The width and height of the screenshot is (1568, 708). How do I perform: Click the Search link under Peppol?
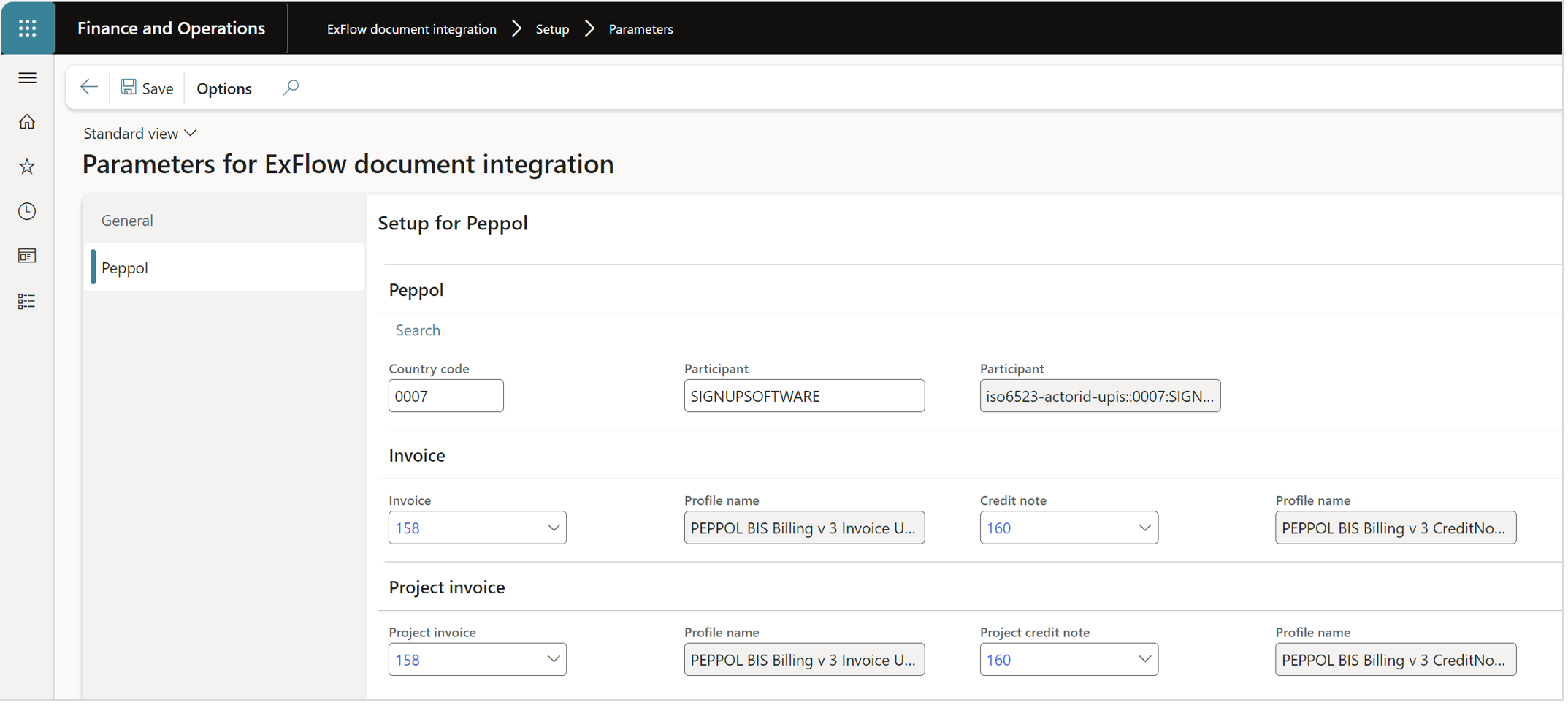click(418, 331)
